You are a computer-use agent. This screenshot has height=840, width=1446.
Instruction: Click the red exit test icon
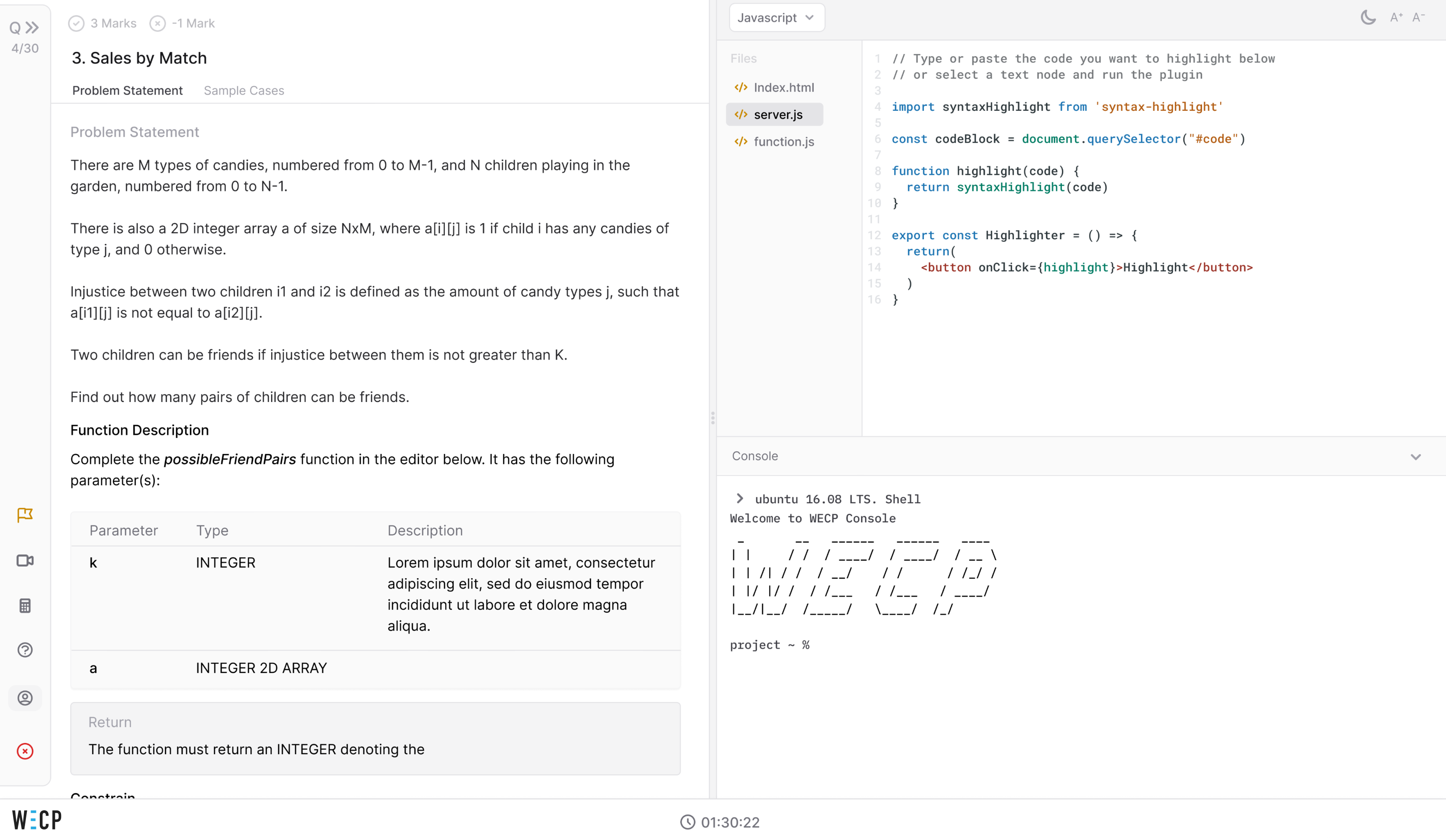point(25,751)
